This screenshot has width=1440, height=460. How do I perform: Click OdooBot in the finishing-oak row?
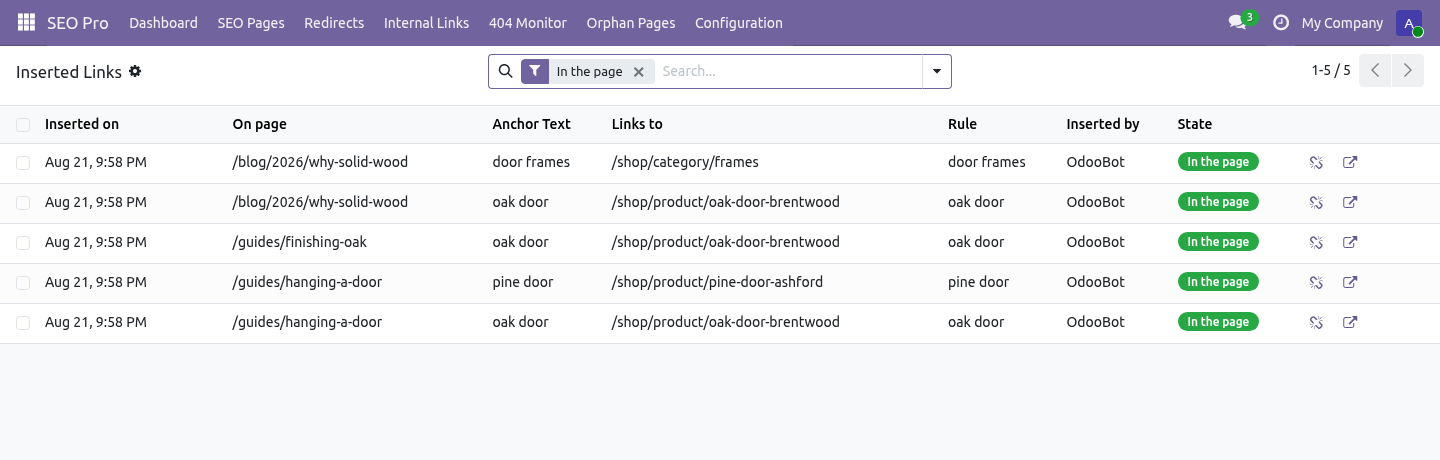[1096, 242]
